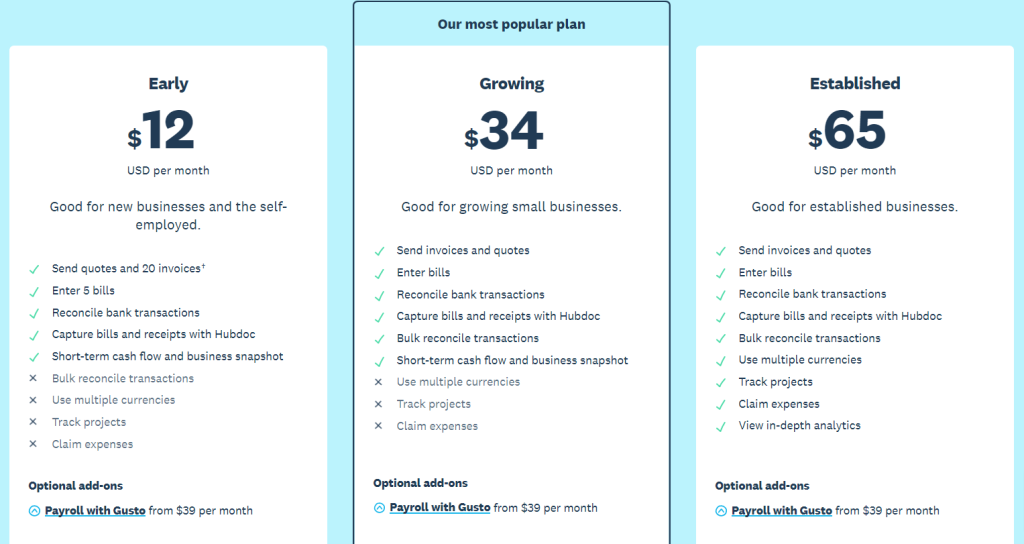
Task: Expand Payroll with Gusto chevron in Early plan
Action: [35, 511]
